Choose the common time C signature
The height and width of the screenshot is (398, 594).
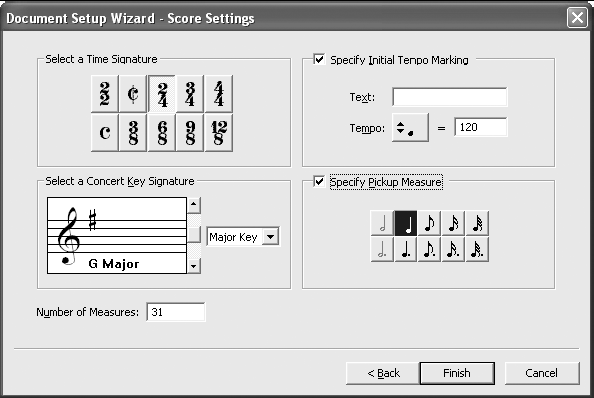pos(105,133)
